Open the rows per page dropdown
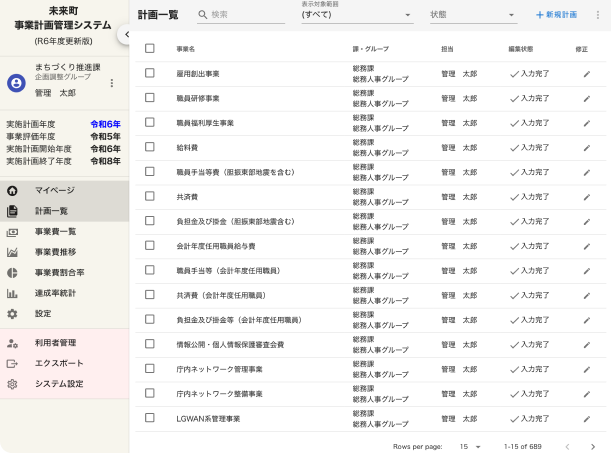This screenshot has width=611, height=453. [470, 447]
